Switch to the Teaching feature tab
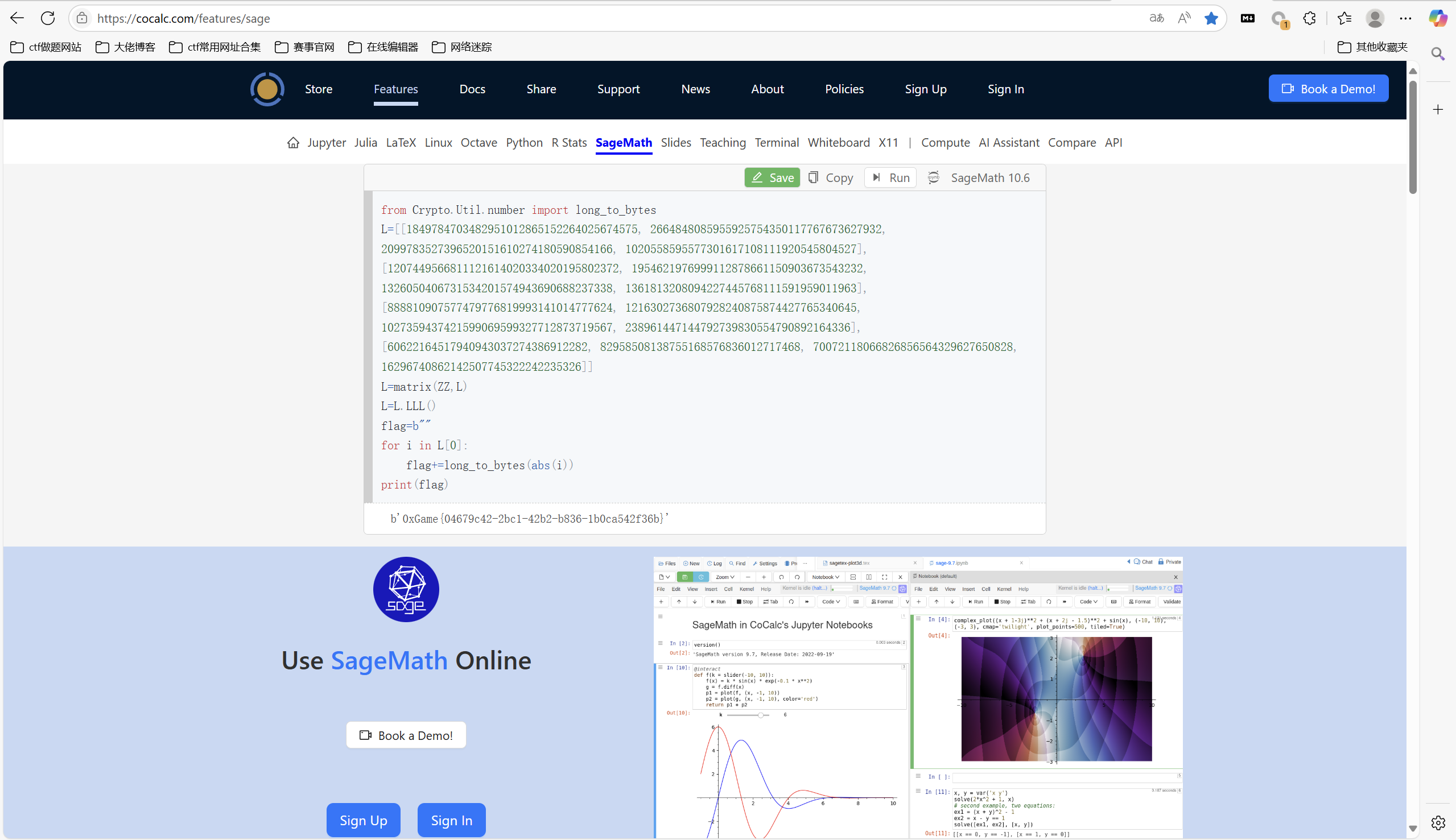 723,143
